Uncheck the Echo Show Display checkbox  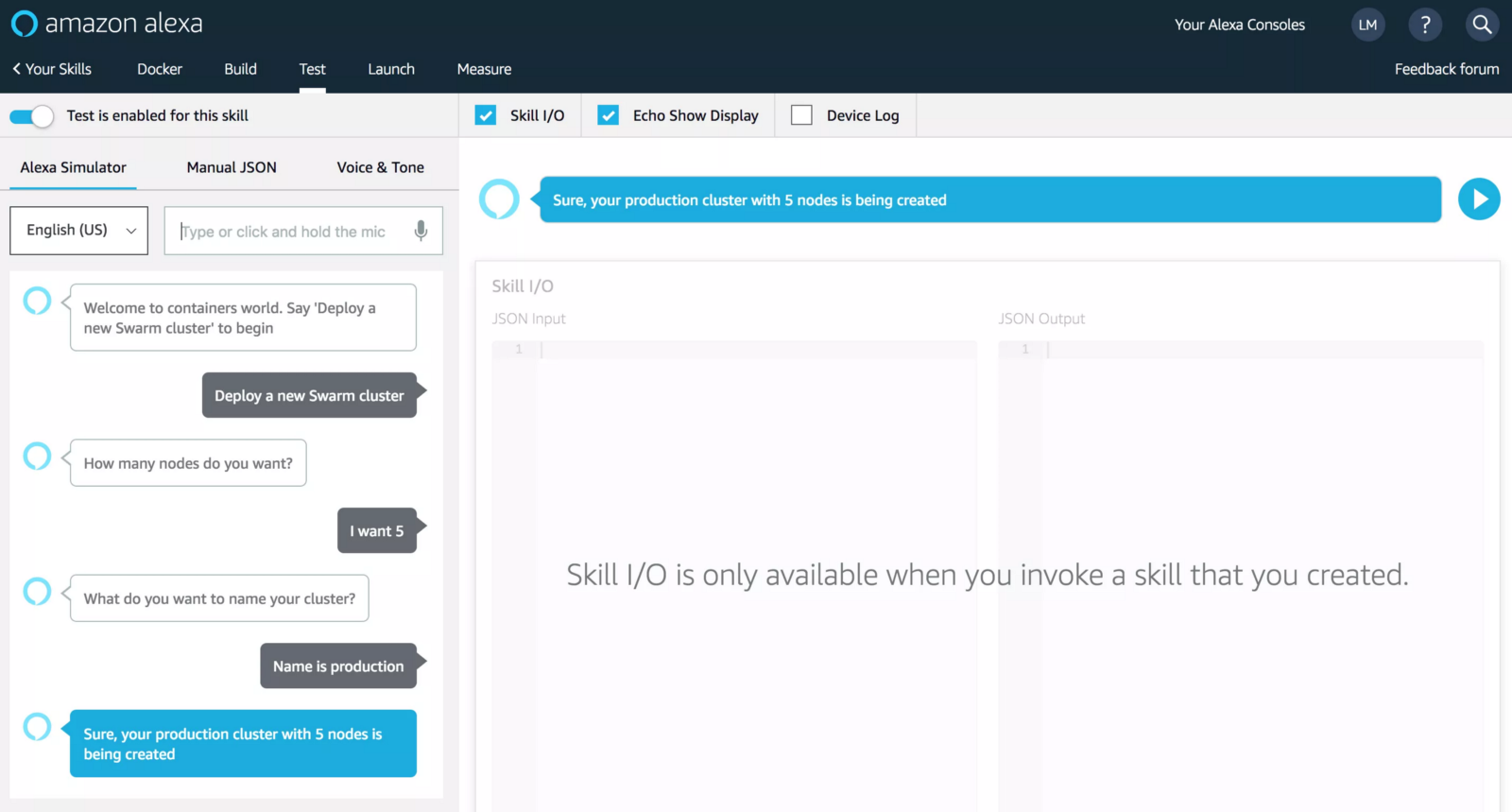[609, 115]
